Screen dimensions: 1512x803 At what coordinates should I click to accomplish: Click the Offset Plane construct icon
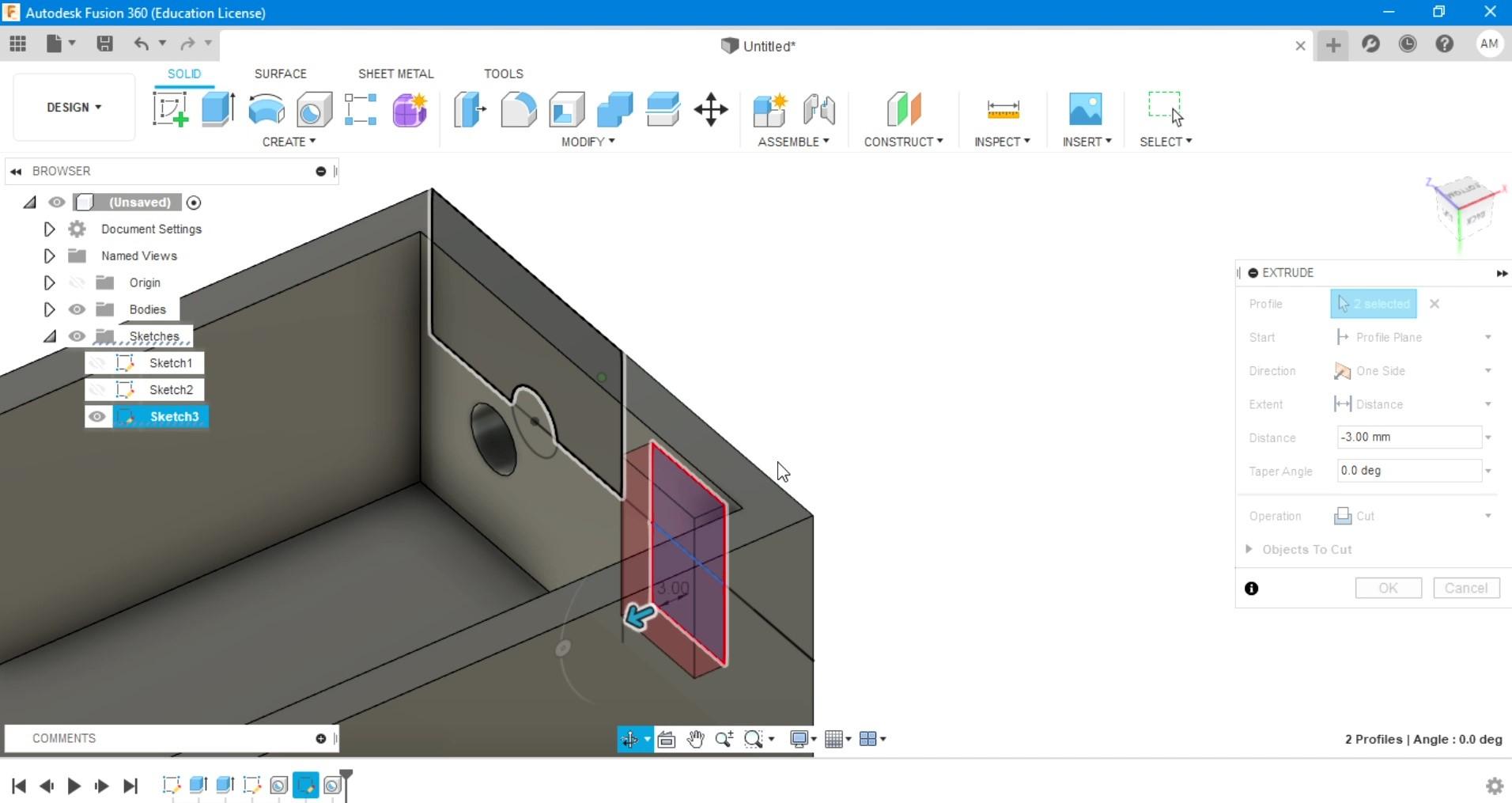coord(903,109)
